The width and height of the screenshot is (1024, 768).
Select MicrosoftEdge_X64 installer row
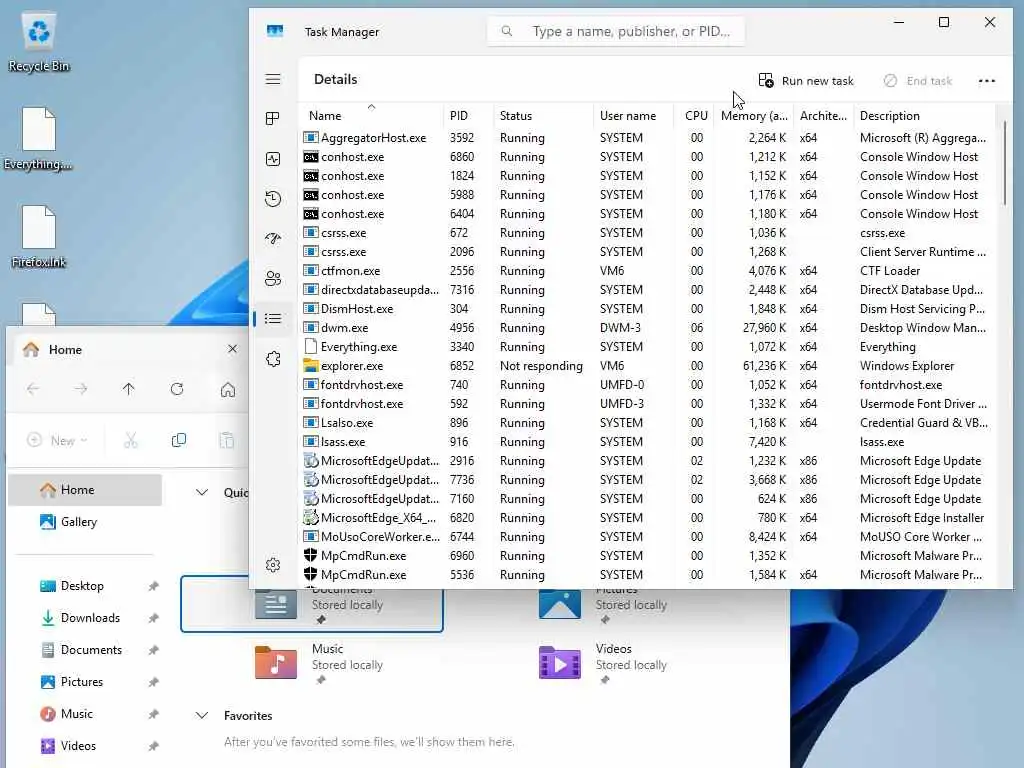648,517
